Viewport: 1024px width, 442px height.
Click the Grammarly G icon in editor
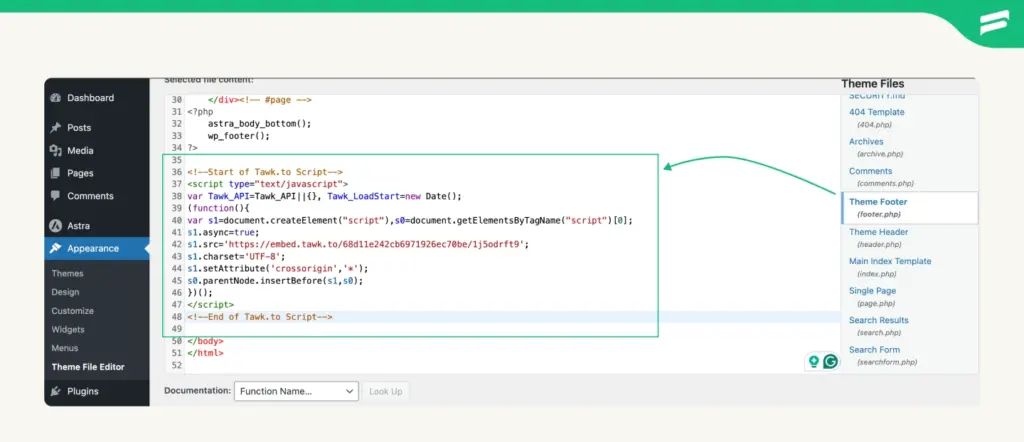(x=830, y=362)
